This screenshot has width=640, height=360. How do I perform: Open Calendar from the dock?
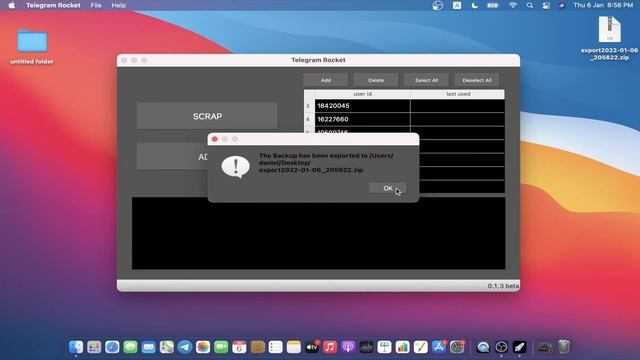tap(239, 347)
